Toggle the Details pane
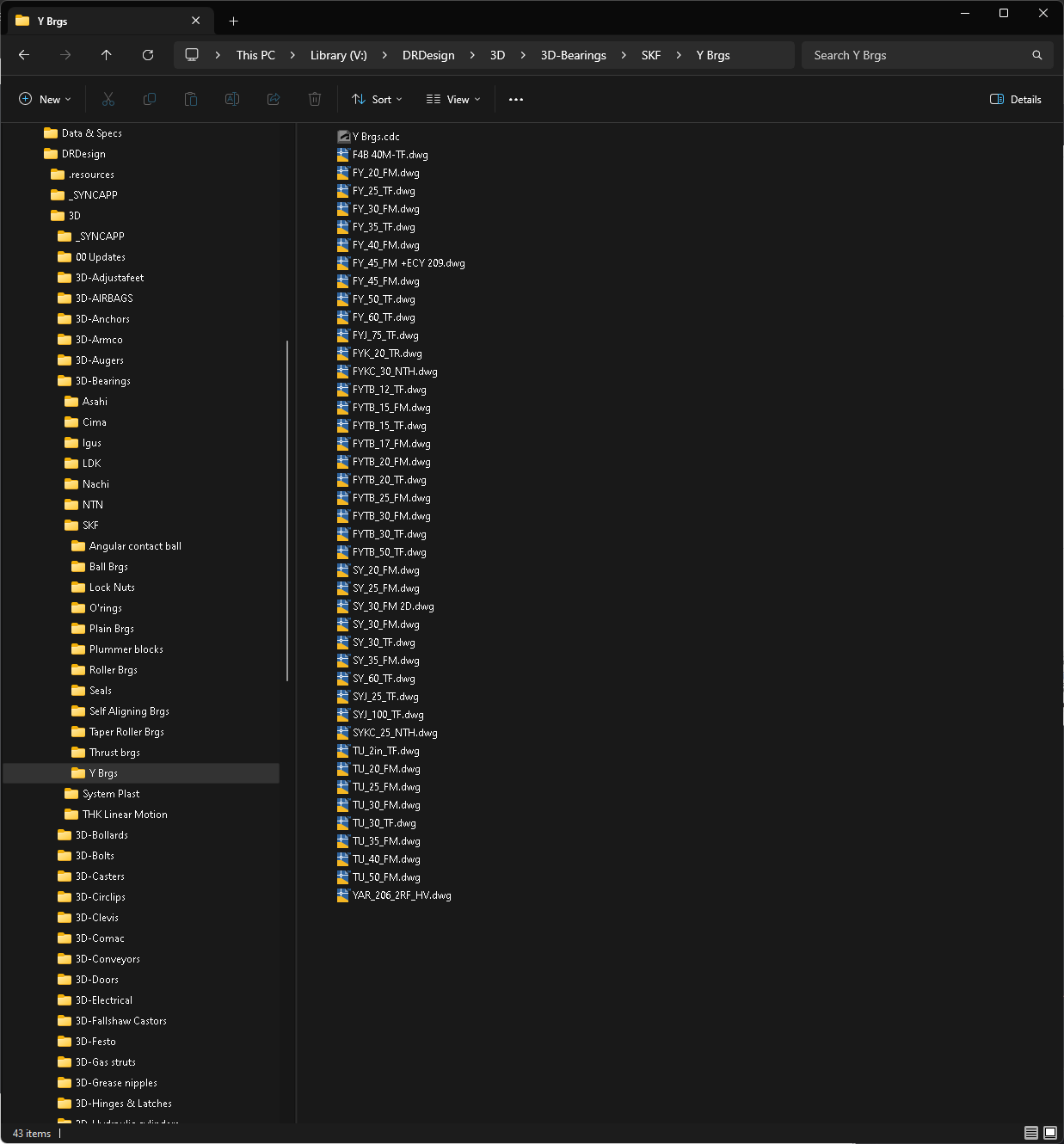The width and height of the screenshot is (1064, 1144). pyautogui.click(x=1016, y=100)
